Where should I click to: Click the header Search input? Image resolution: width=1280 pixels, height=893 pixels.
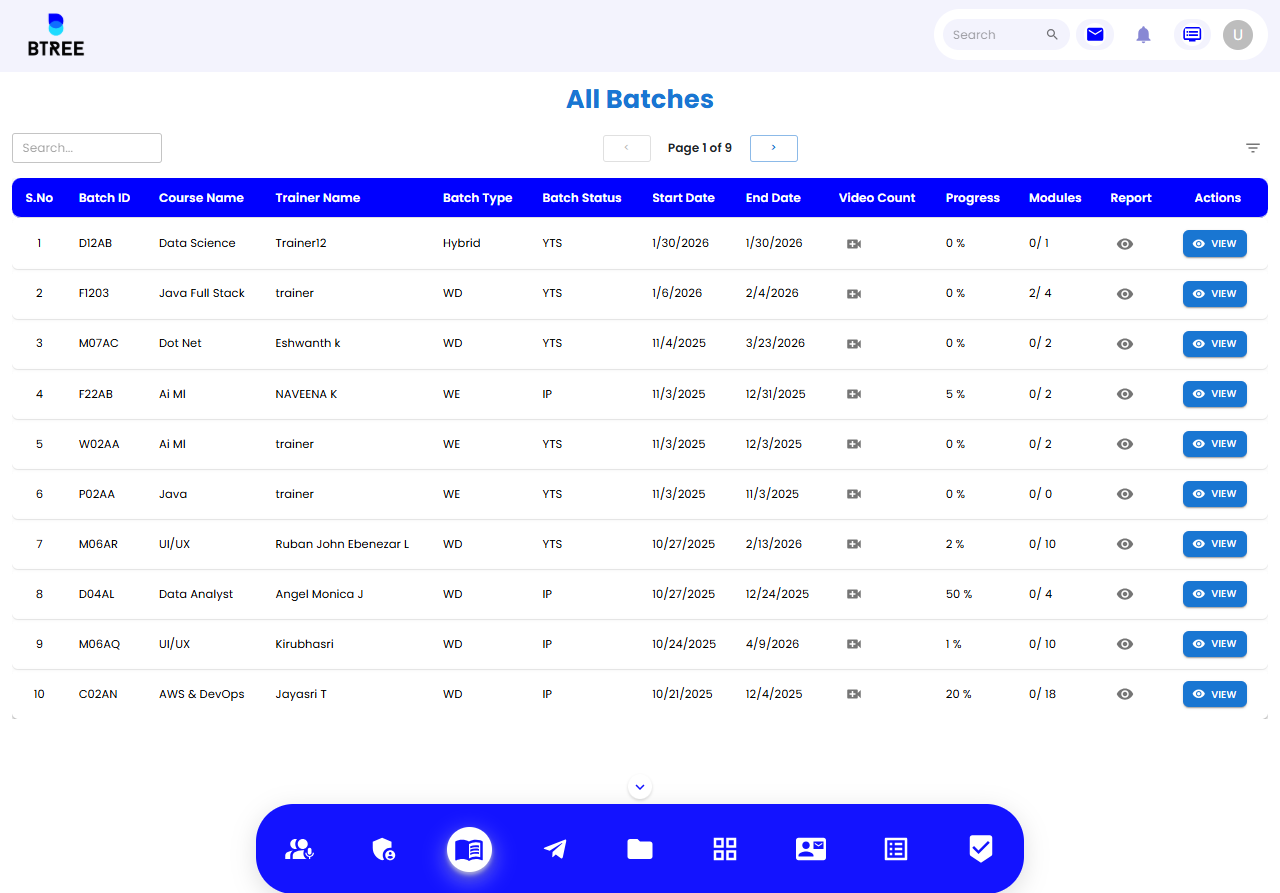(x=995, y=35)
